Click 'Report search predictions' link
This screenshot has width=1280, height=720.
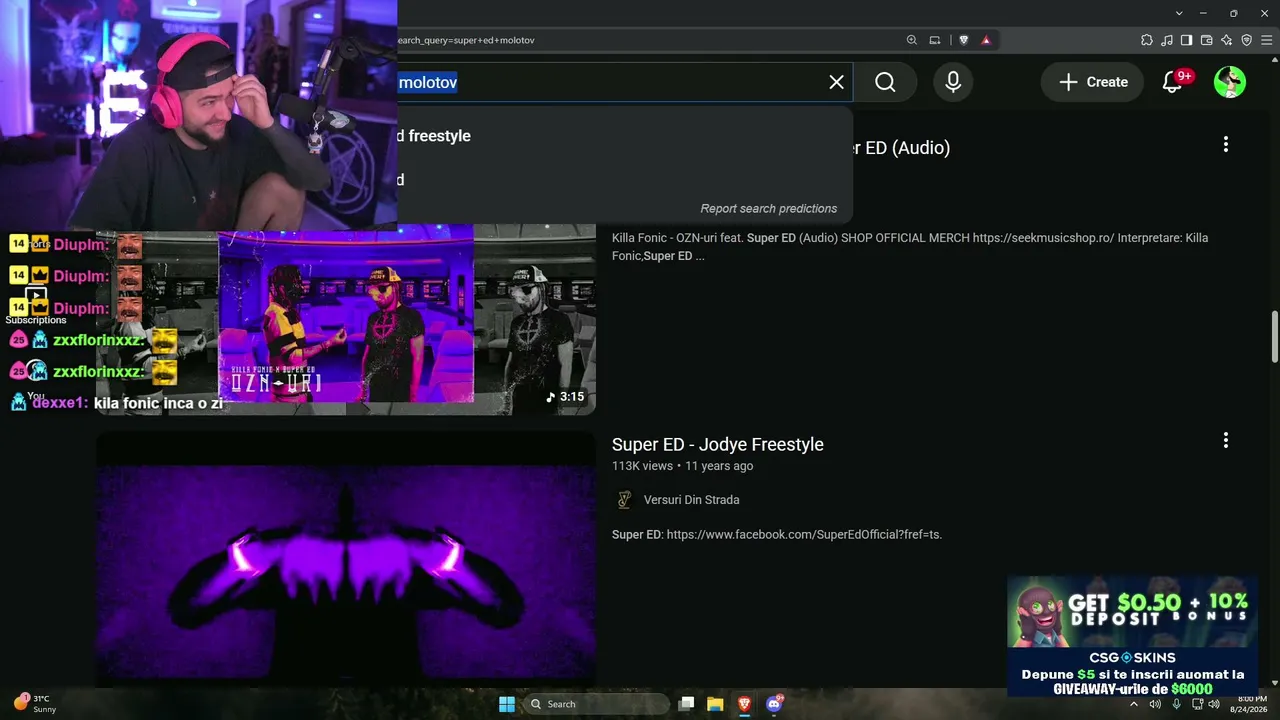(x=769, y=208)
